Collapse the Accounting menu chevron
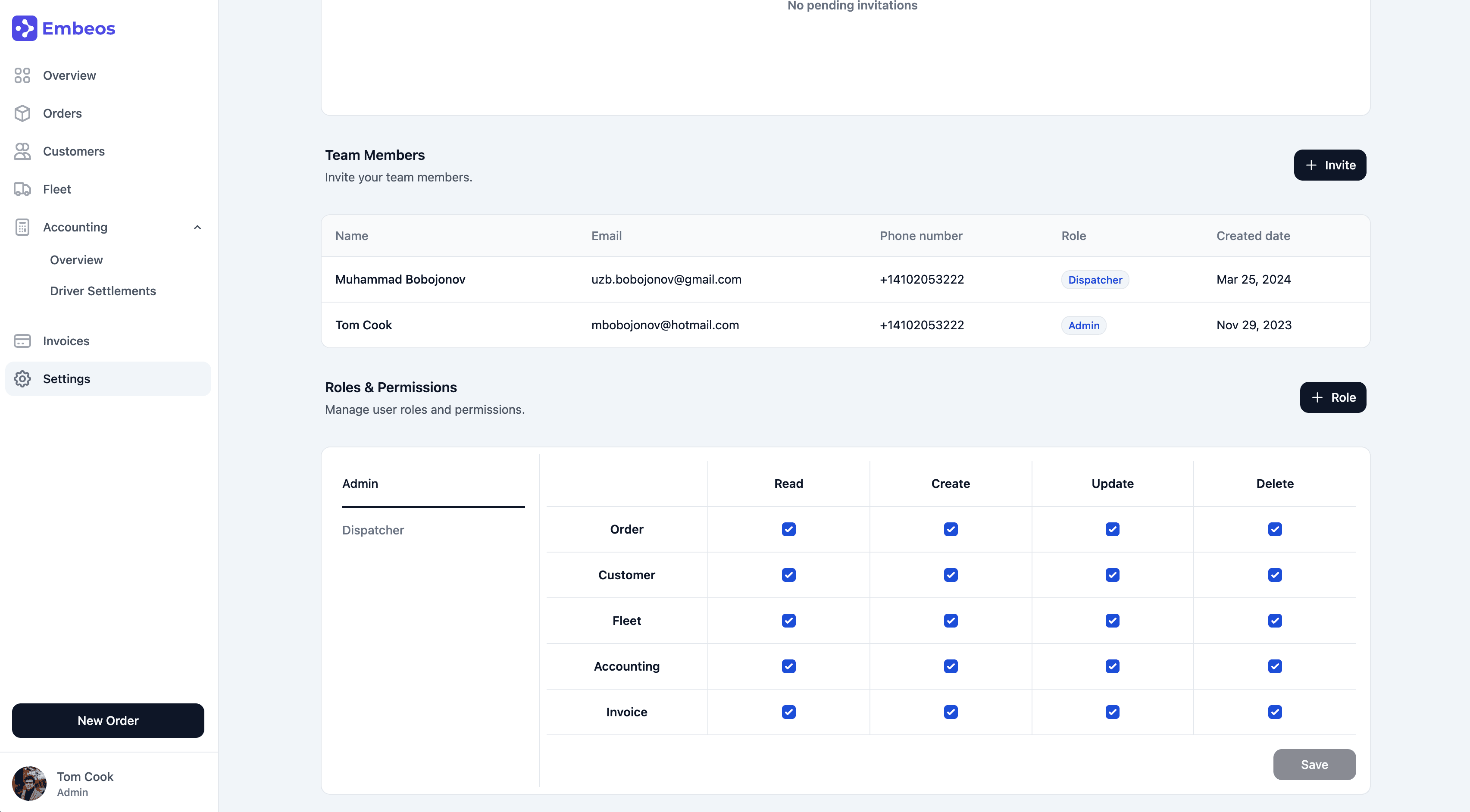The height and width of the screenshot is (812, 1470). point(197,227)
